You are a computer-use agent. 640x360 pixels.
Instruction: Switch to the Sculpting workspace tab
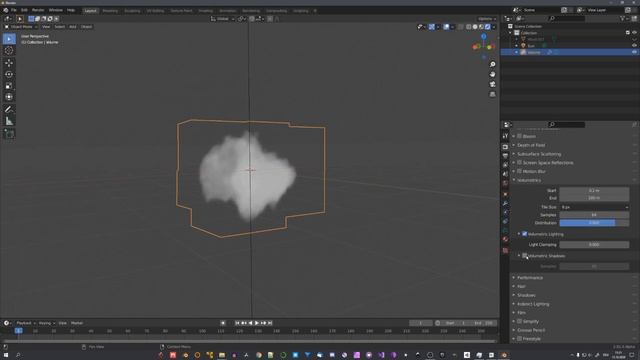(132, 11)
